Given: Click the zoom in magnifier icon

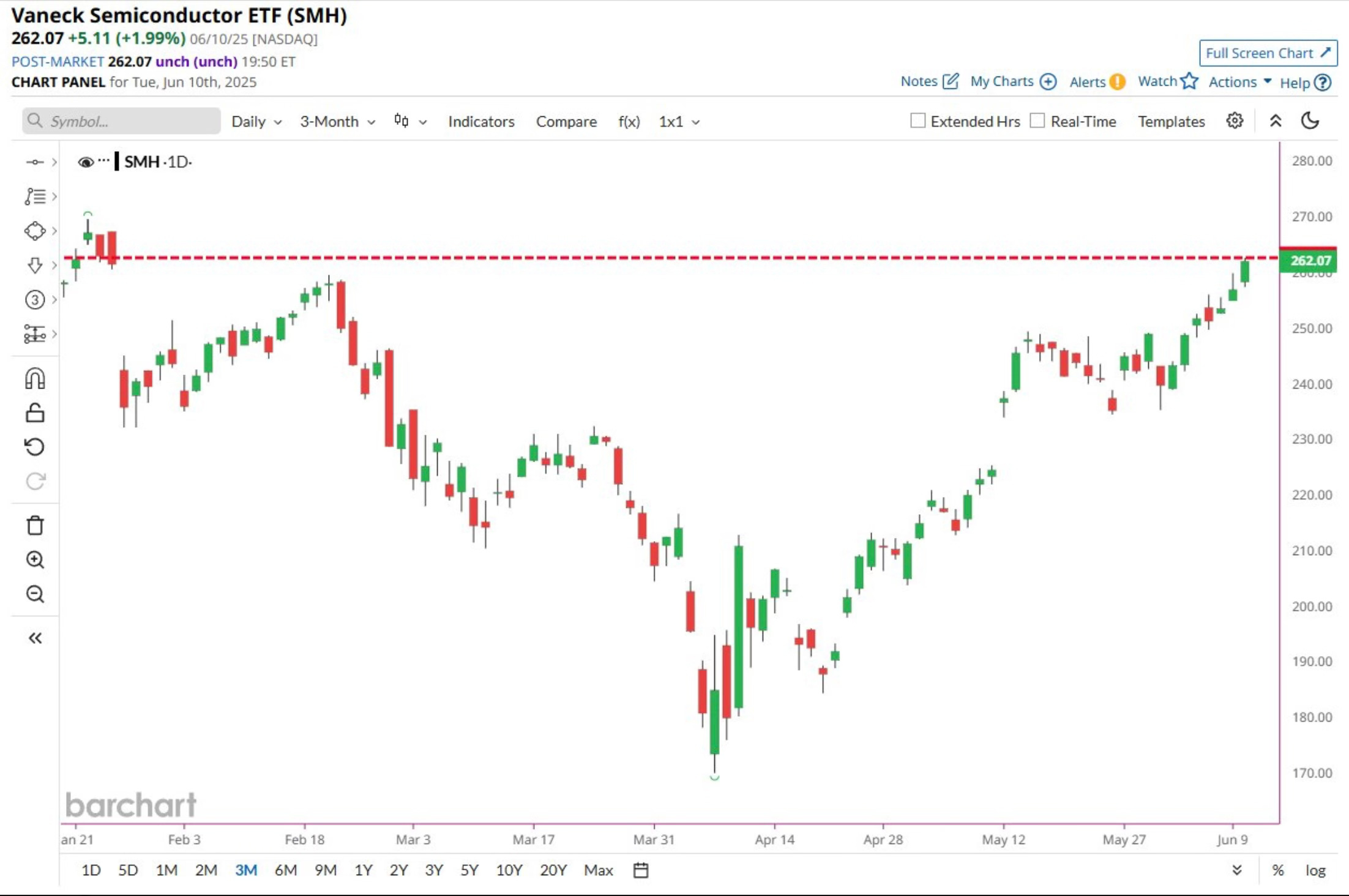Looking at the screenshot, I should pyautogui.click(x=35, y=559).
